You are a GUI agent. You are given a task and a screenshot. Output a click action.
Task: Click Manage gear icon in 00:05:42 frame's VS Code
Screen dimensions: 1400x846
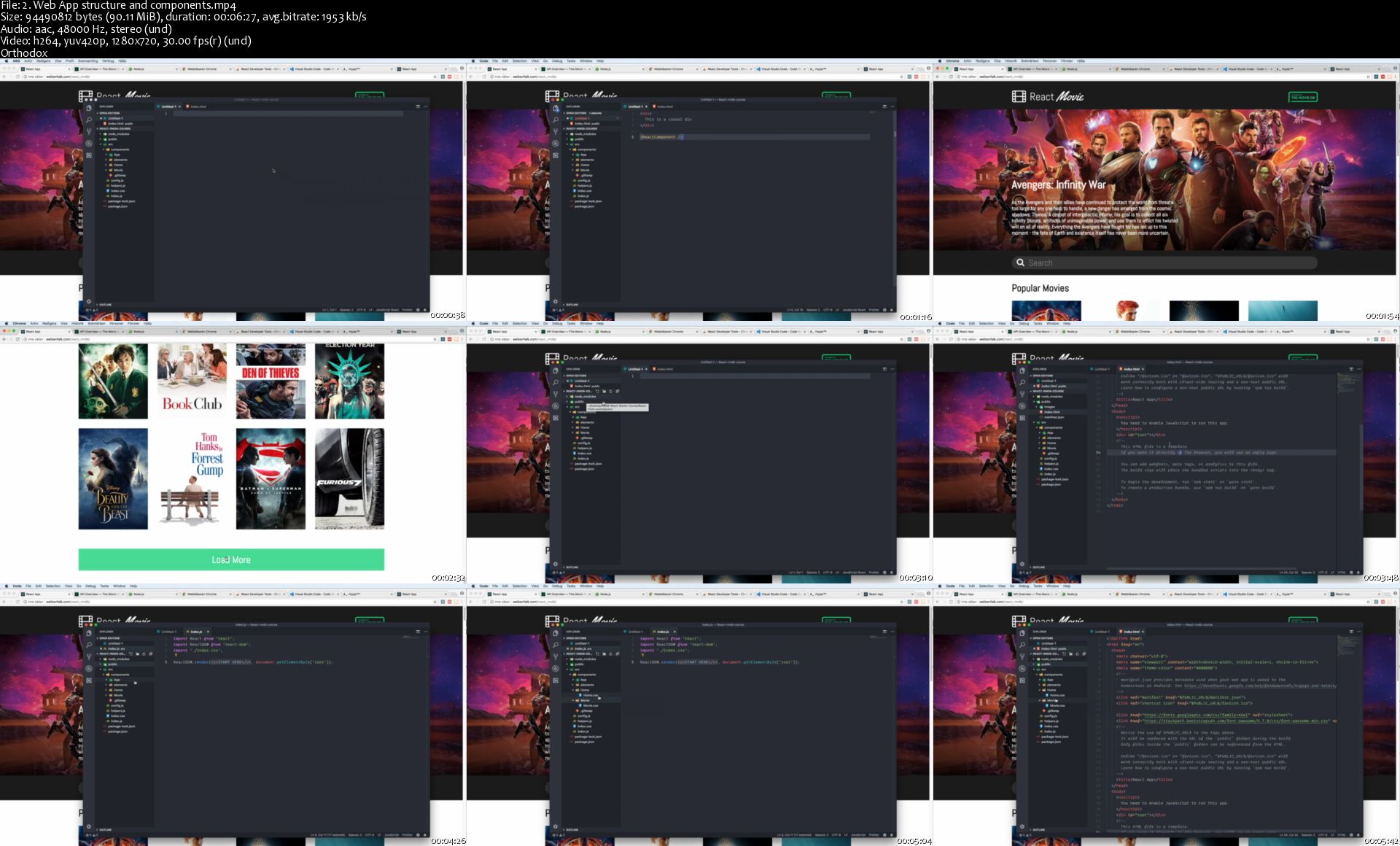[x=1022, y=827]
